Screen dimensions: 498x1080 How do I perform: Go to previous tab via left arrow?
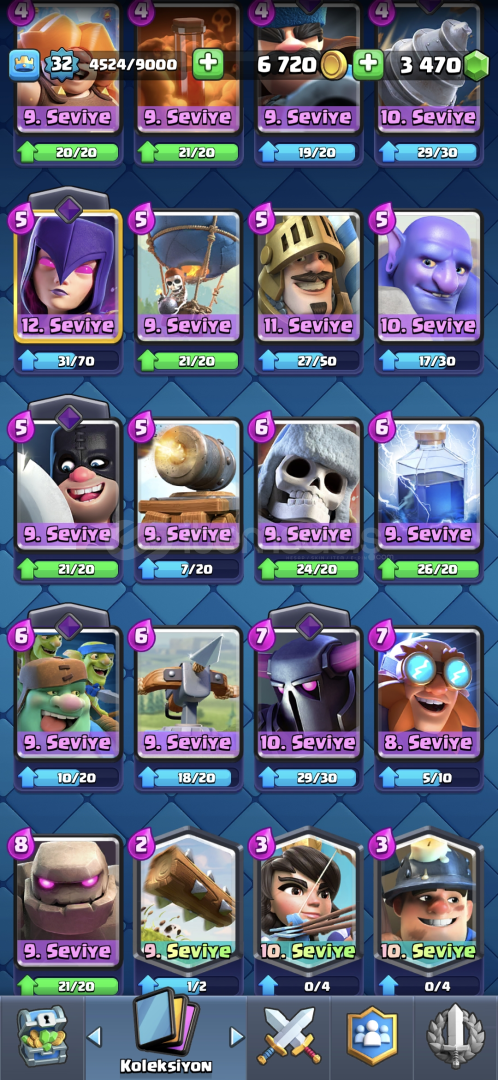(x=94, y=1036)
